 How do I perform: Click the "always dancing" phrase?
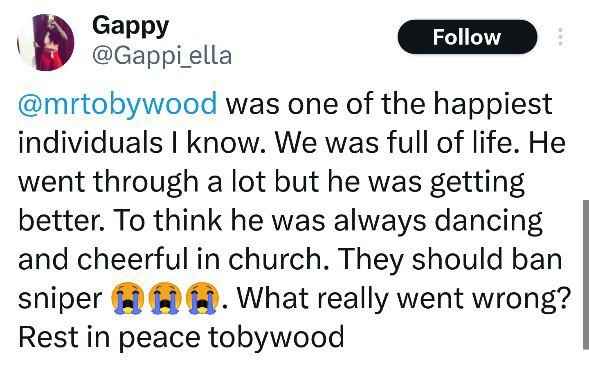tap(438, 221)
